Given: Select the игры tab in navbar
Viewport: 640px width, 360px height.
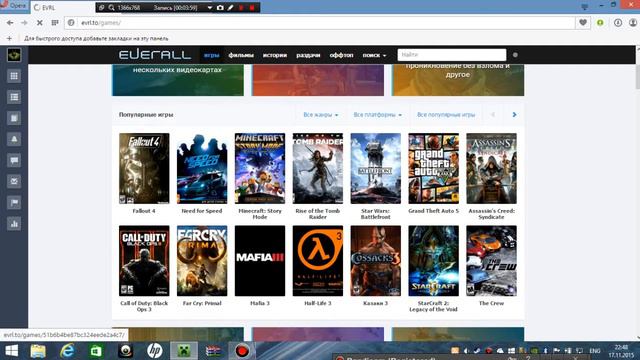Looking at the screenshot, I should 211,55.
